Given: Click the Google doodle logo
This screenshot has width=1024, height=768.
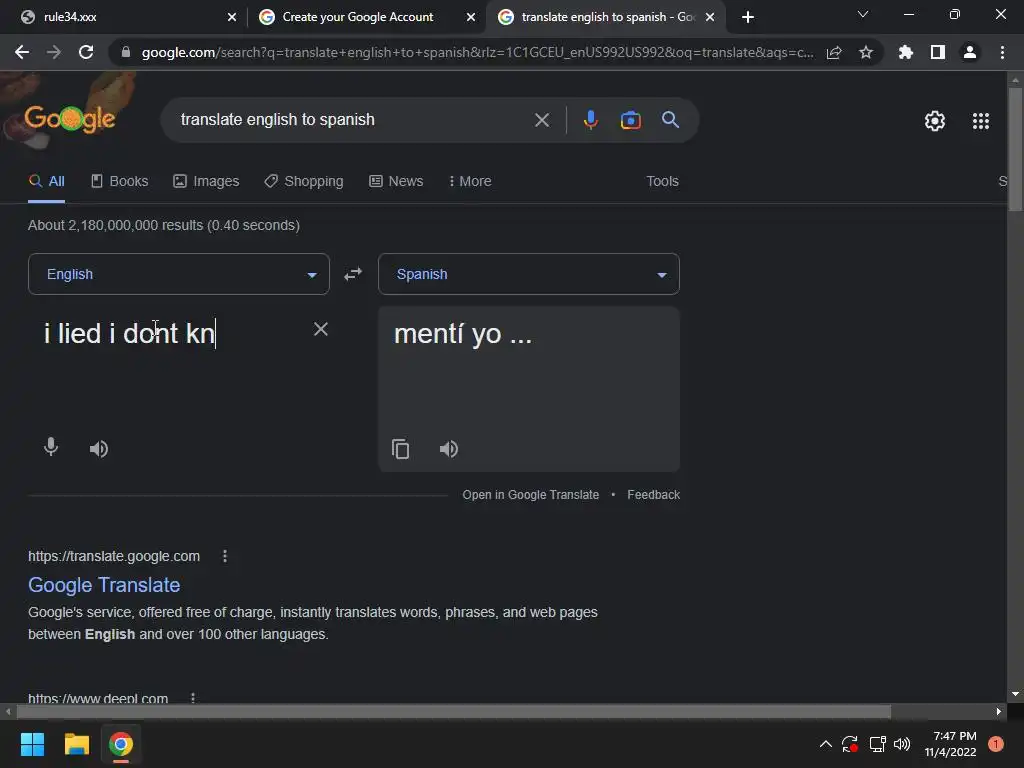Looking at the screenshot, I should click(70, 119).
